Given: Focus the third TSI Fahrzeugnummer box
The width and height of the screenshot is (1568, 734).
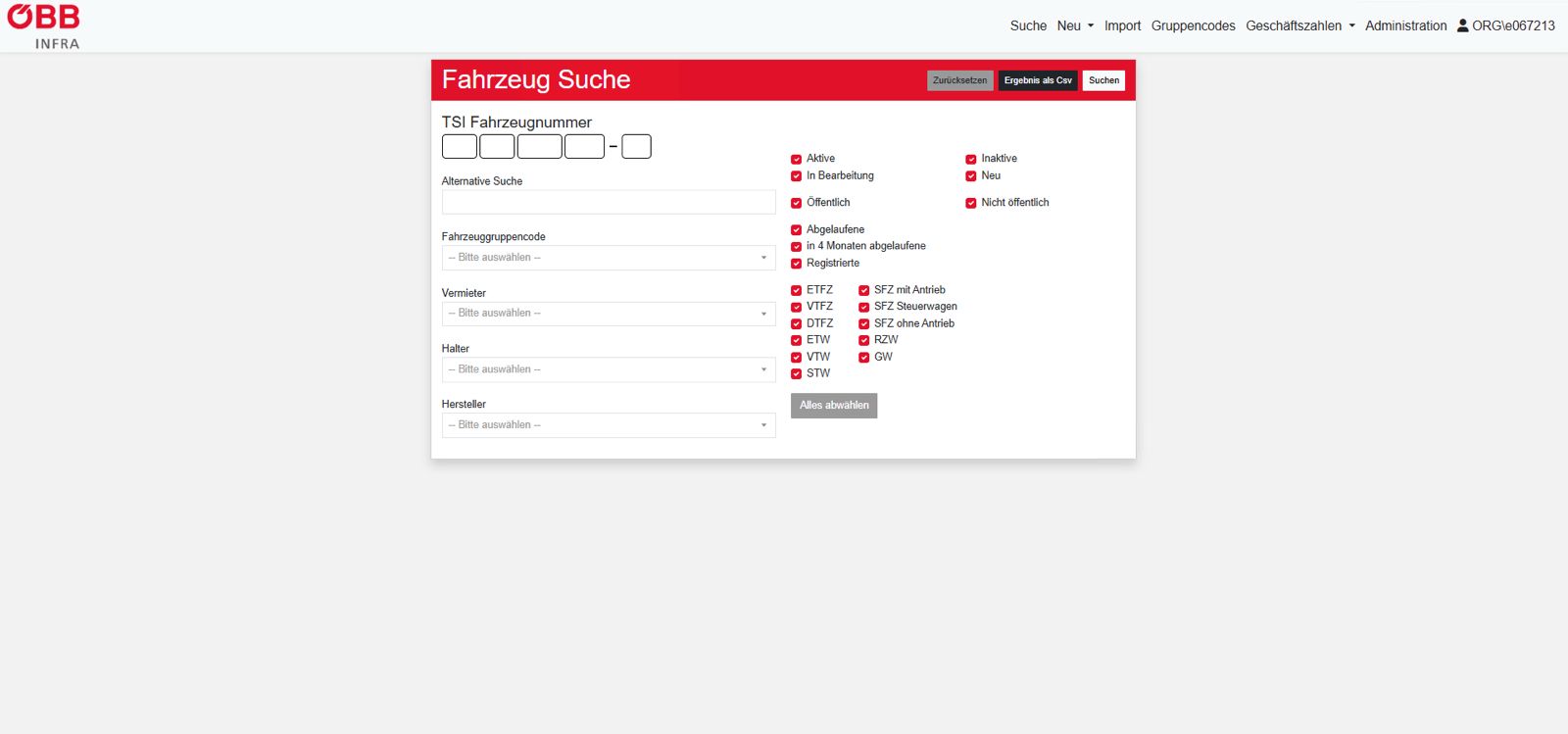Looking at the screenshot, I should [x=540, y=146].
